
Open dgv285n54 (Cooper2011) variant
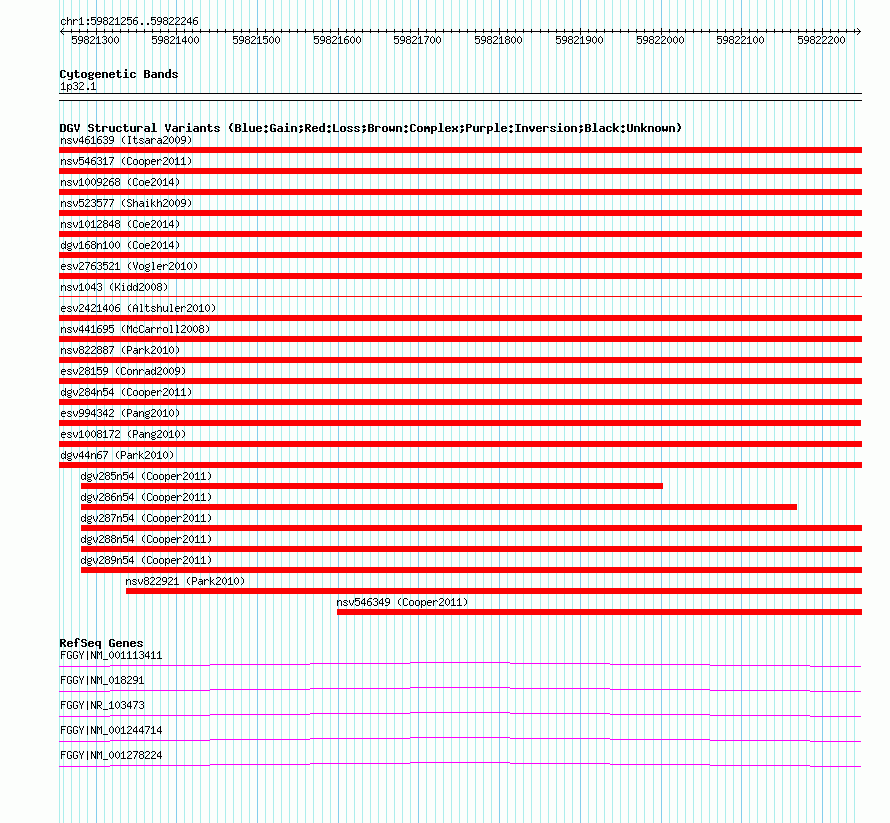coord(146,476)
